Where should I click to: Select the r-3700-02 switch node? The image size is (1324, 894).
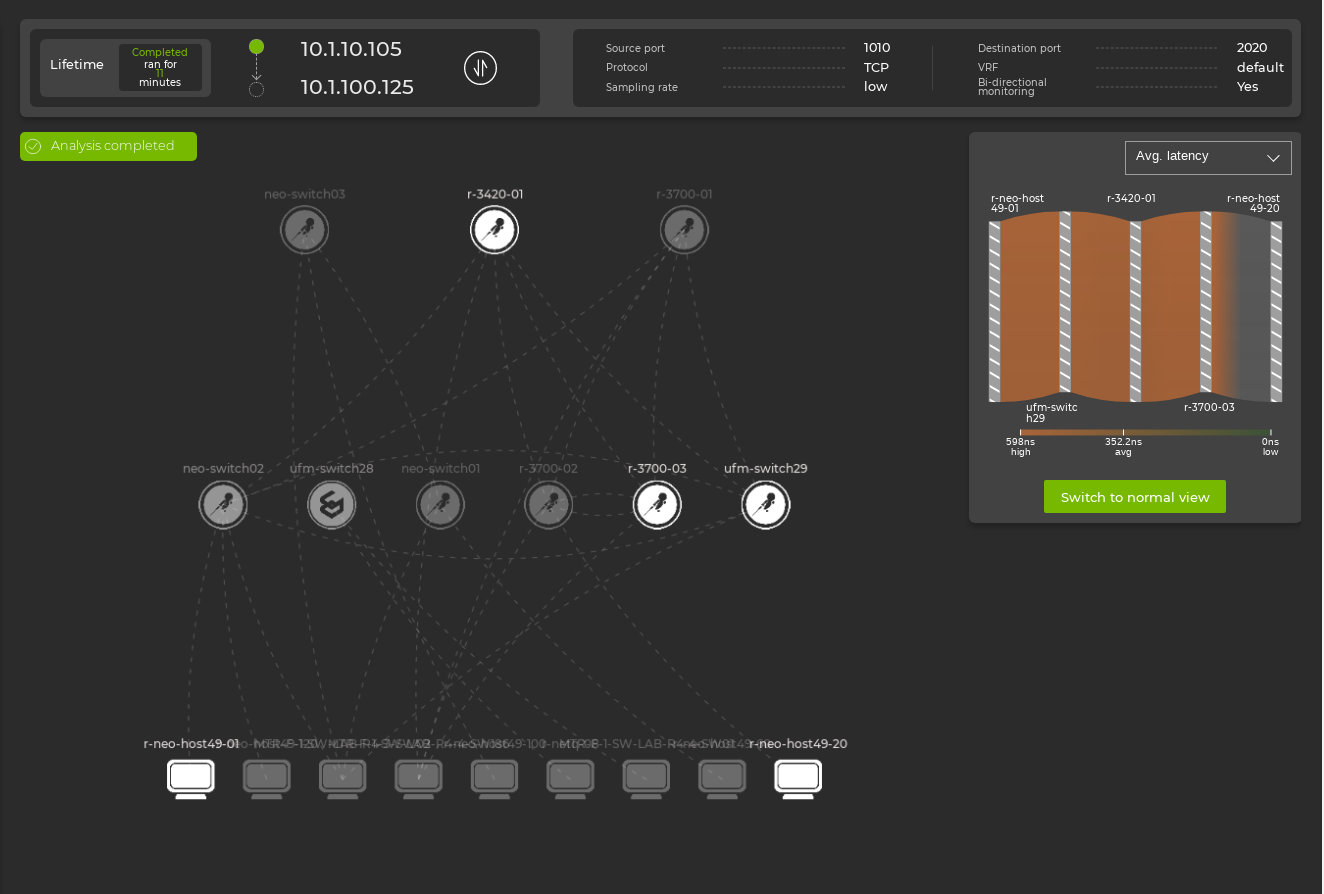(x=548, y=504)
